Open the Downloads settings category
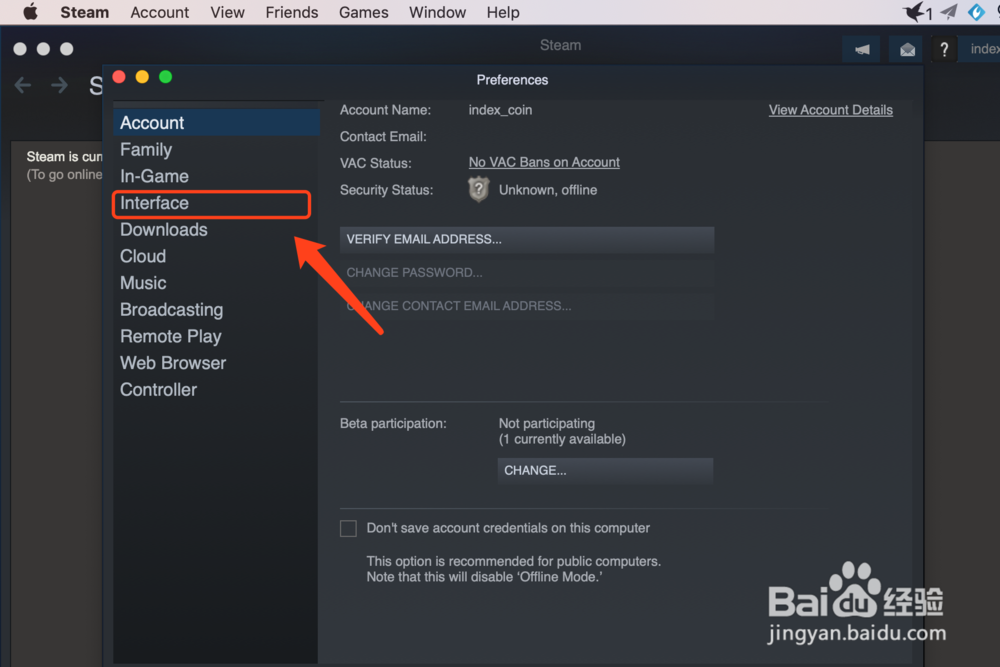Screen dimensions: 1000x667 coord(216,230)
